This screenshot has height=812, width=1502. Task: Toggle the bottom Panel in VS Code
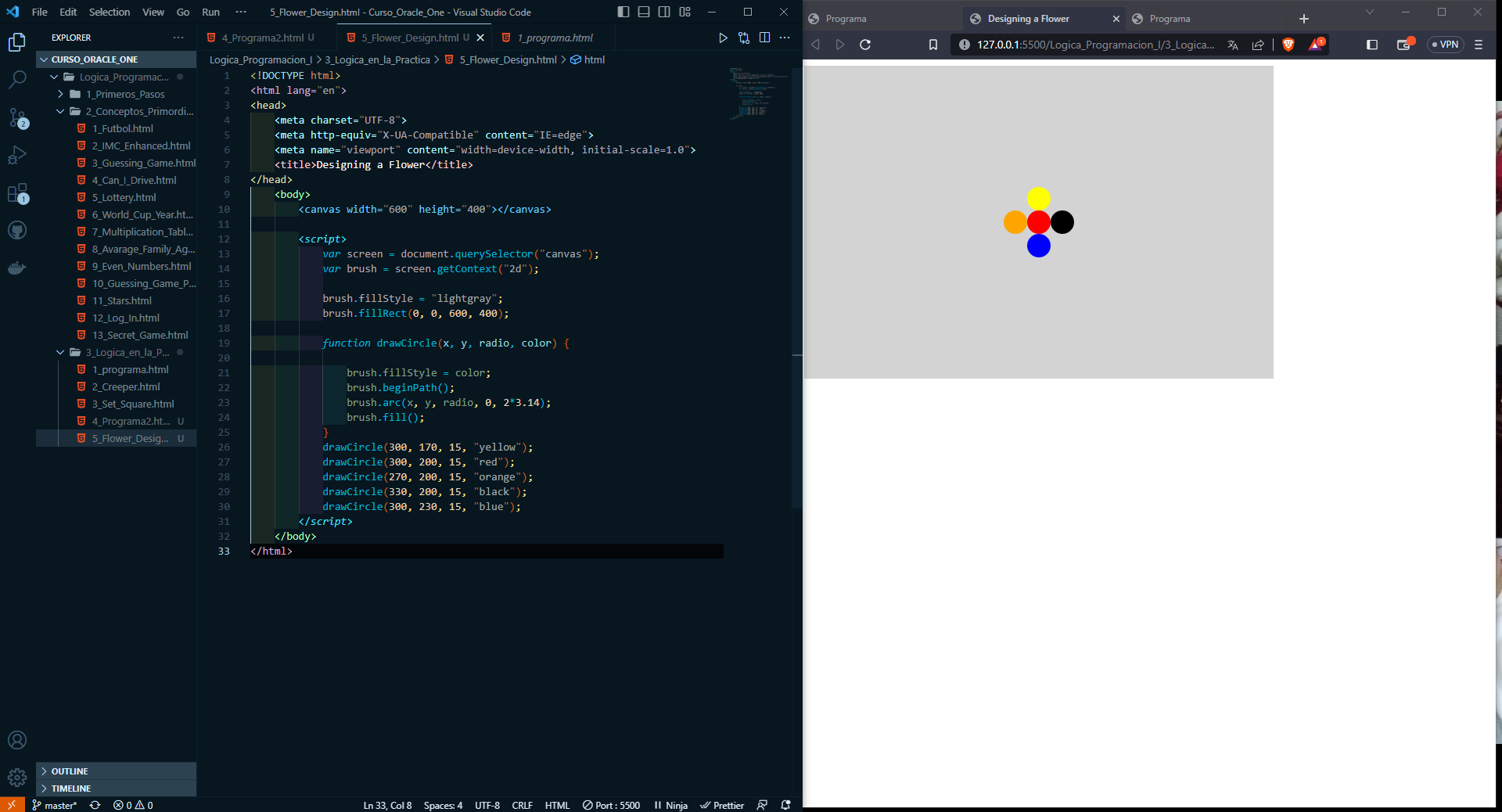(x=644, y=12)
